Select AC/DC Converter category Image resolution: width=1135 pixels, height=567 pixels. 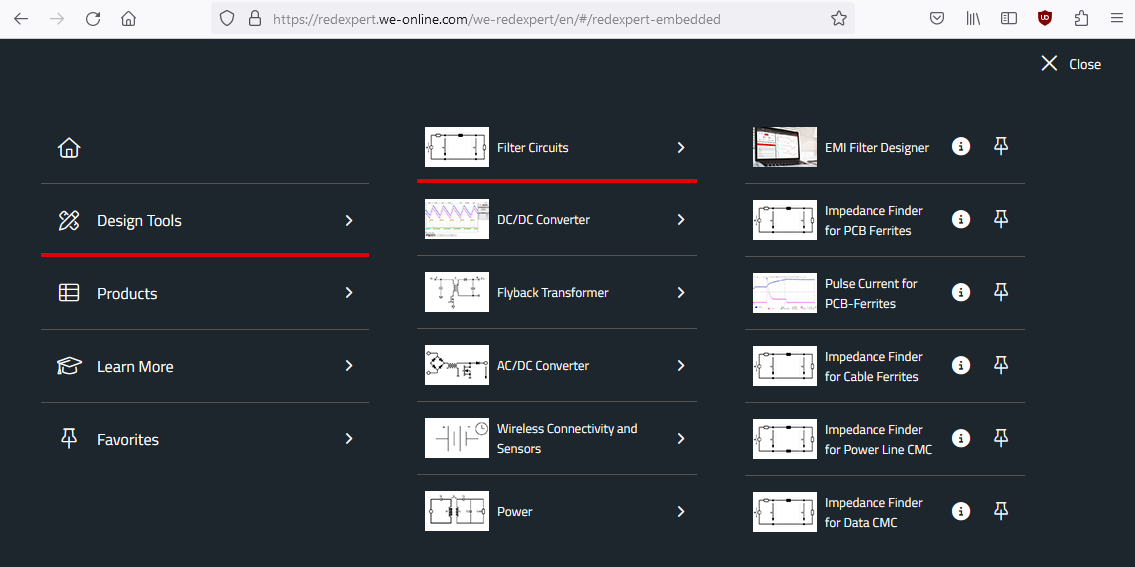coord(557,366)
